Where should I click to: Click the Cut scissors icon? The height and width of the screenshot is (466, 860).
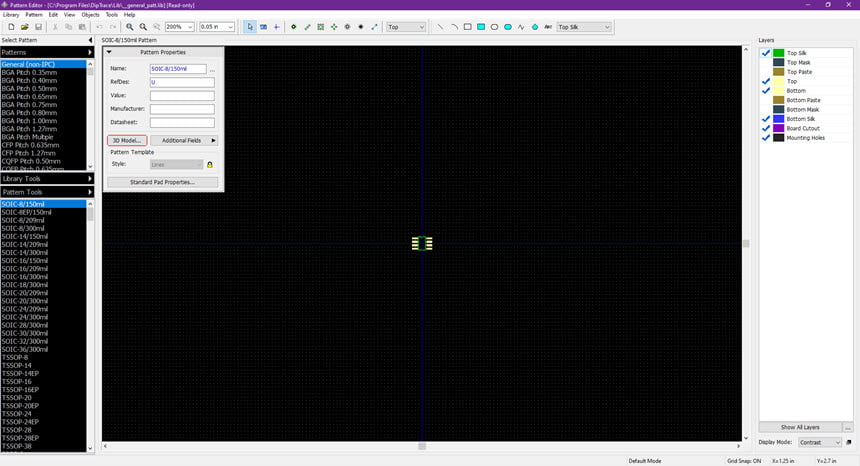click(55, 27)
